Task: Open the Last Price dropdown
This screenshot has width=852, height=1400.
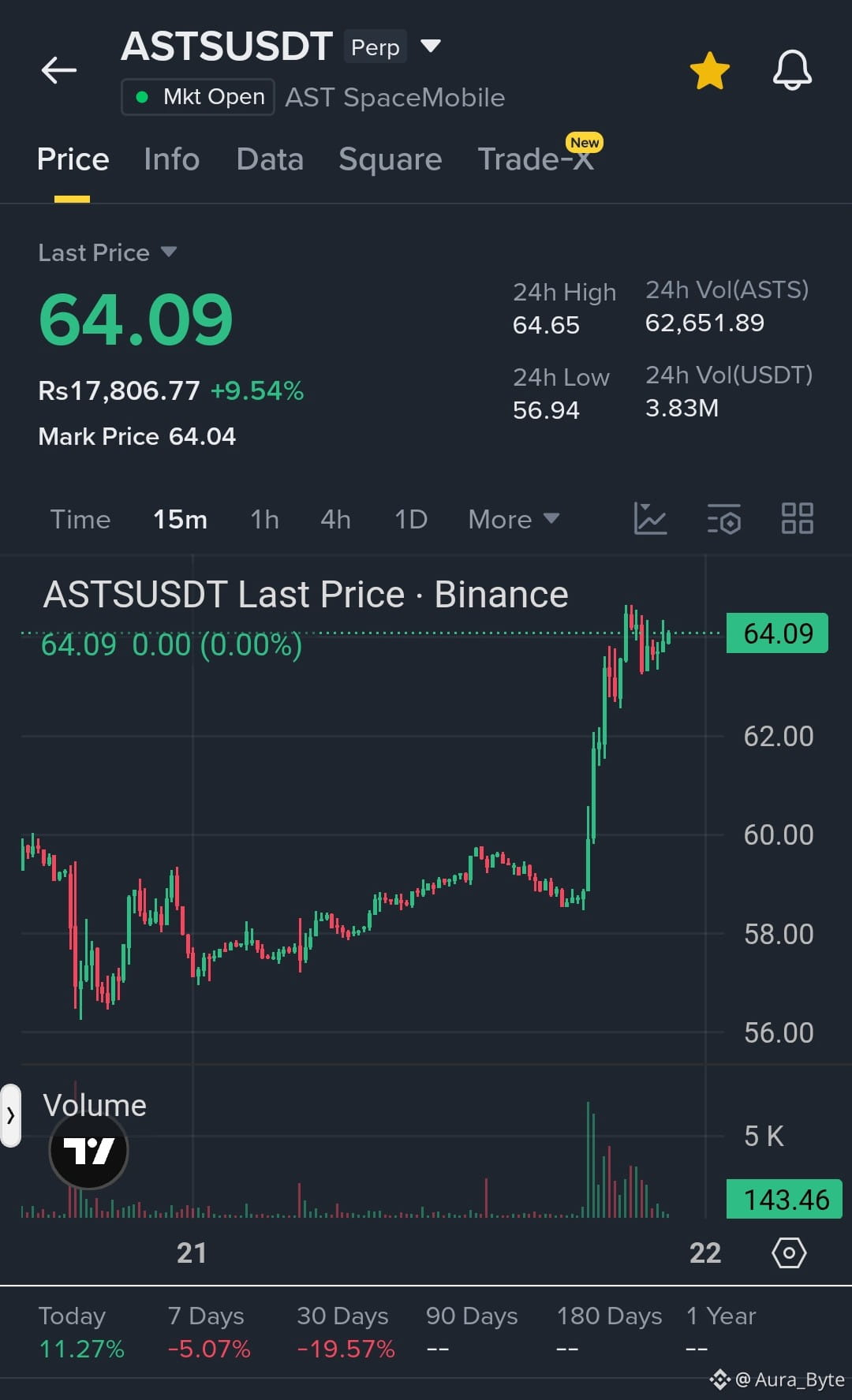Action: click(x=107, y=252)
